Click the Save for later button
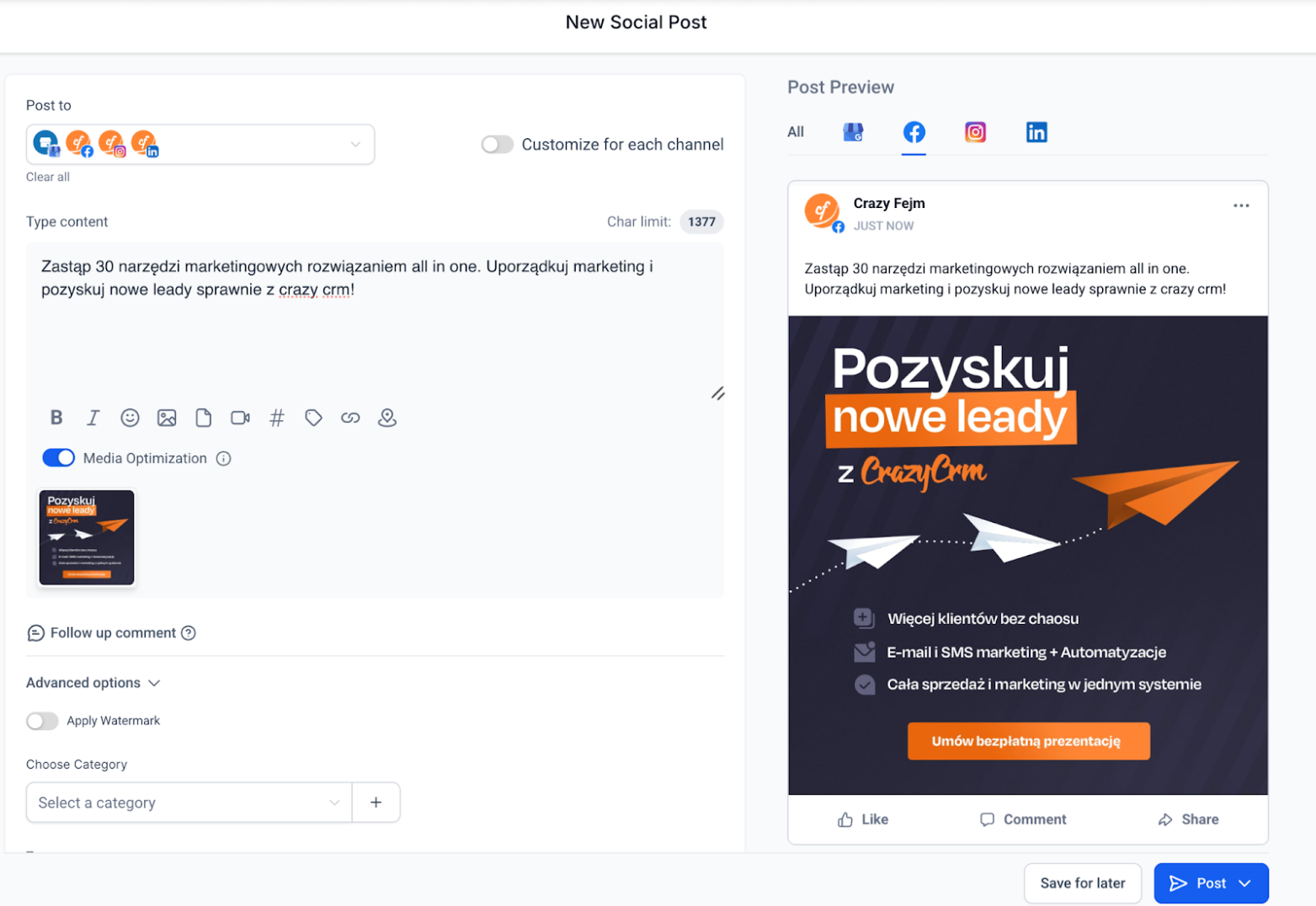Viewport: 1316px width, 906px height. [1082, 883]
